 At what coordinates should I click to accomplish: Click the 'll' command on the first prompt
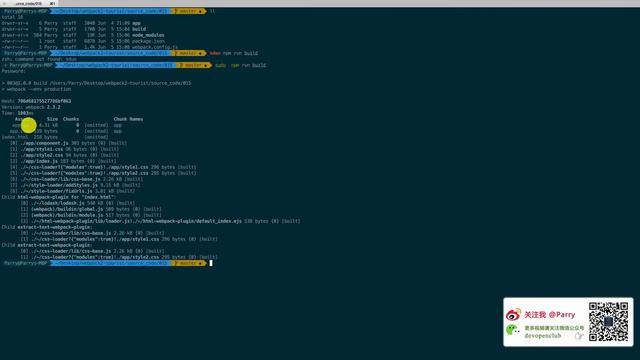(212, 11)
